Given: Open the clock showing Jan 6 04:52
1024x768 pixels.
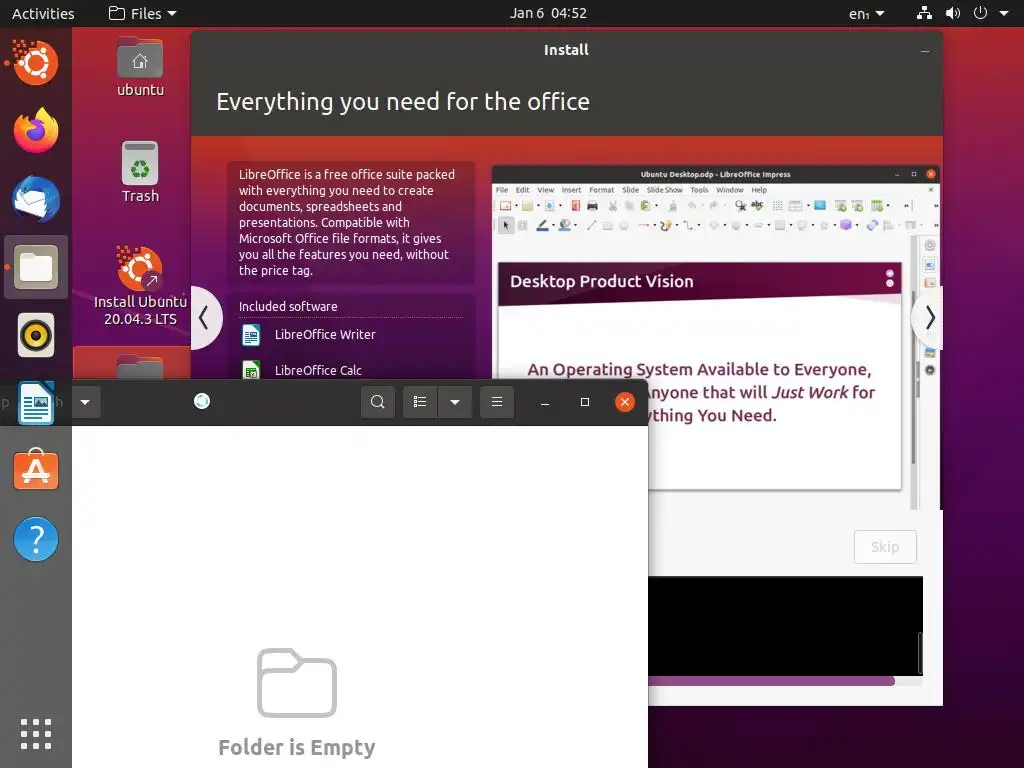Looking at the screenshot, I should [548, 13].
